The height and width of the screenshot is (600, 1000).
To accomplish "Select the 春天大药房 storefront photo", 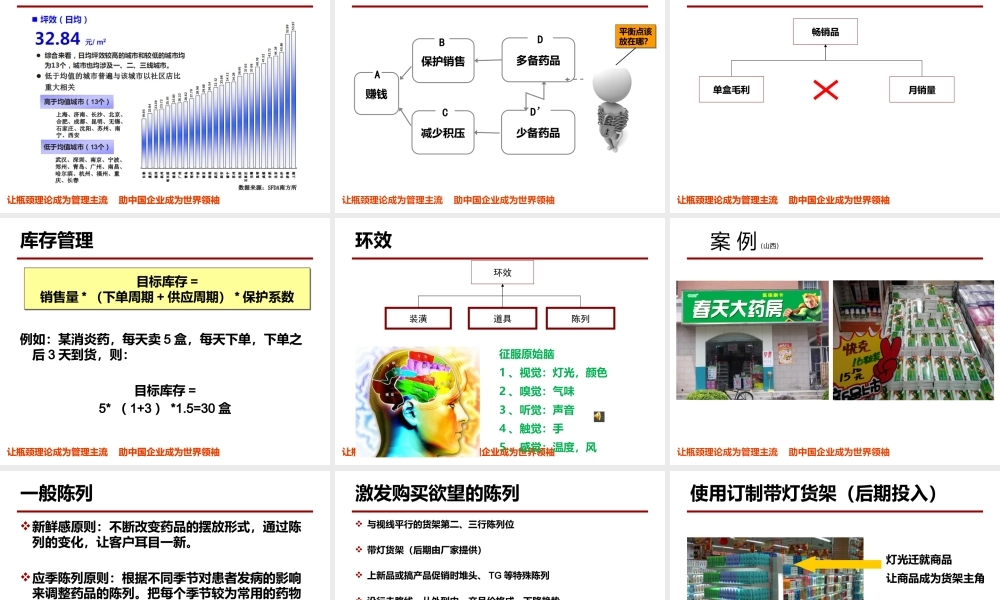I will pyautogui.click(x=752, y=340).
